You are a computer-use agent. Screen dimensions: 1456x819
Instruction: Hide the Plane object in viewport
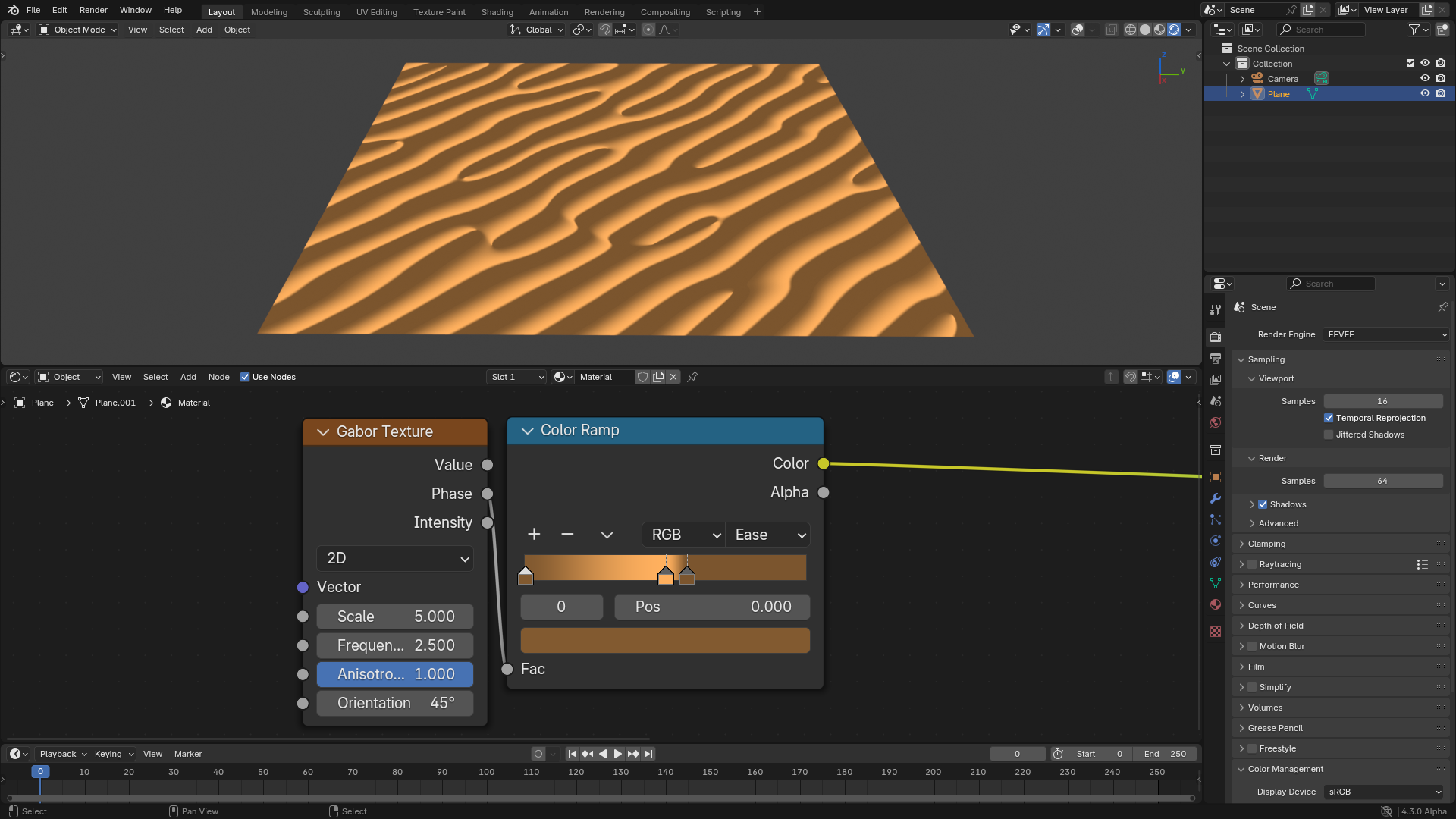coord(1425,93)
